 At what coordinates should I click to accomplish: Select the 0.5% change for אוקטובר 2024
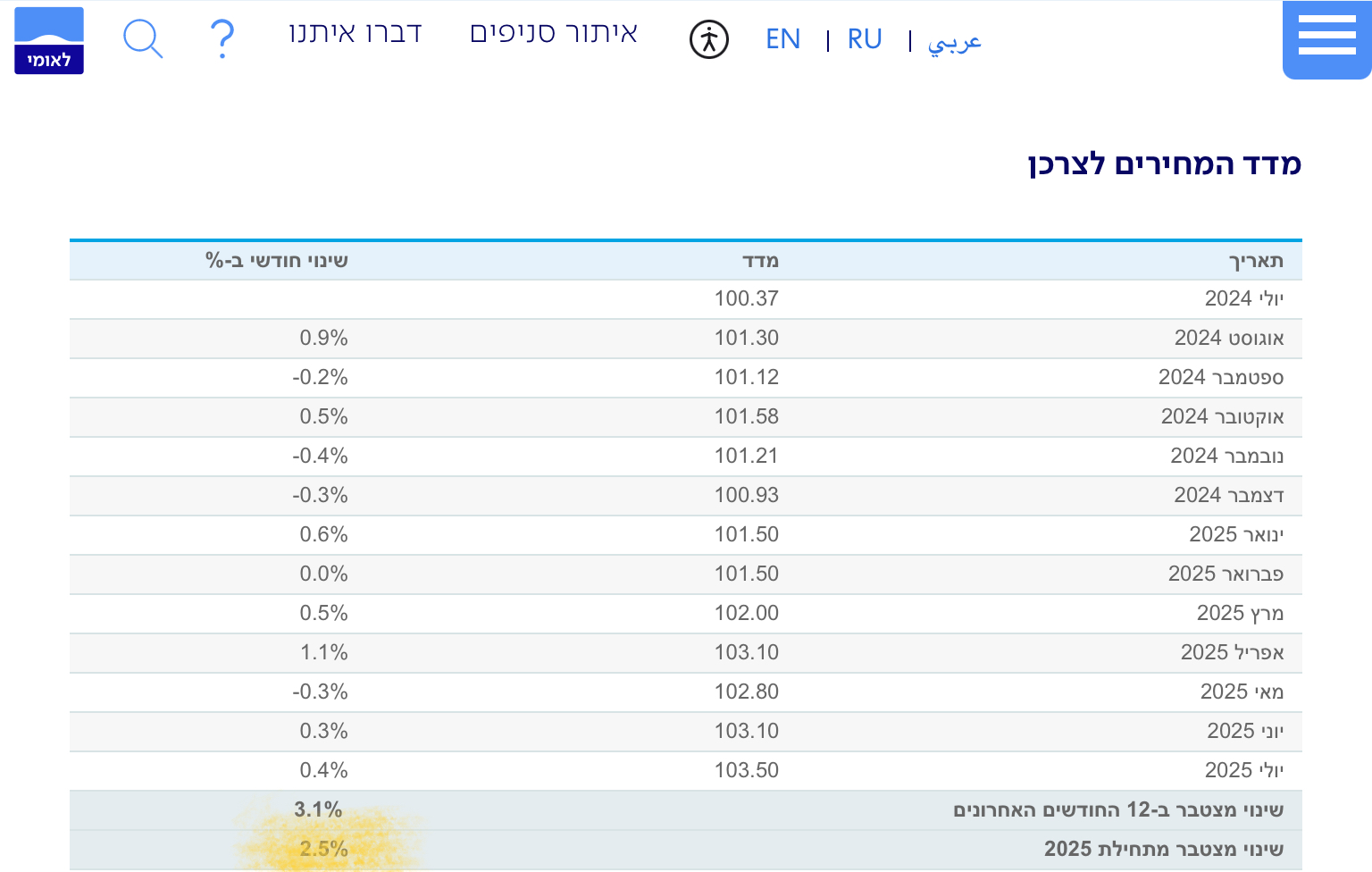click(323, 416)
